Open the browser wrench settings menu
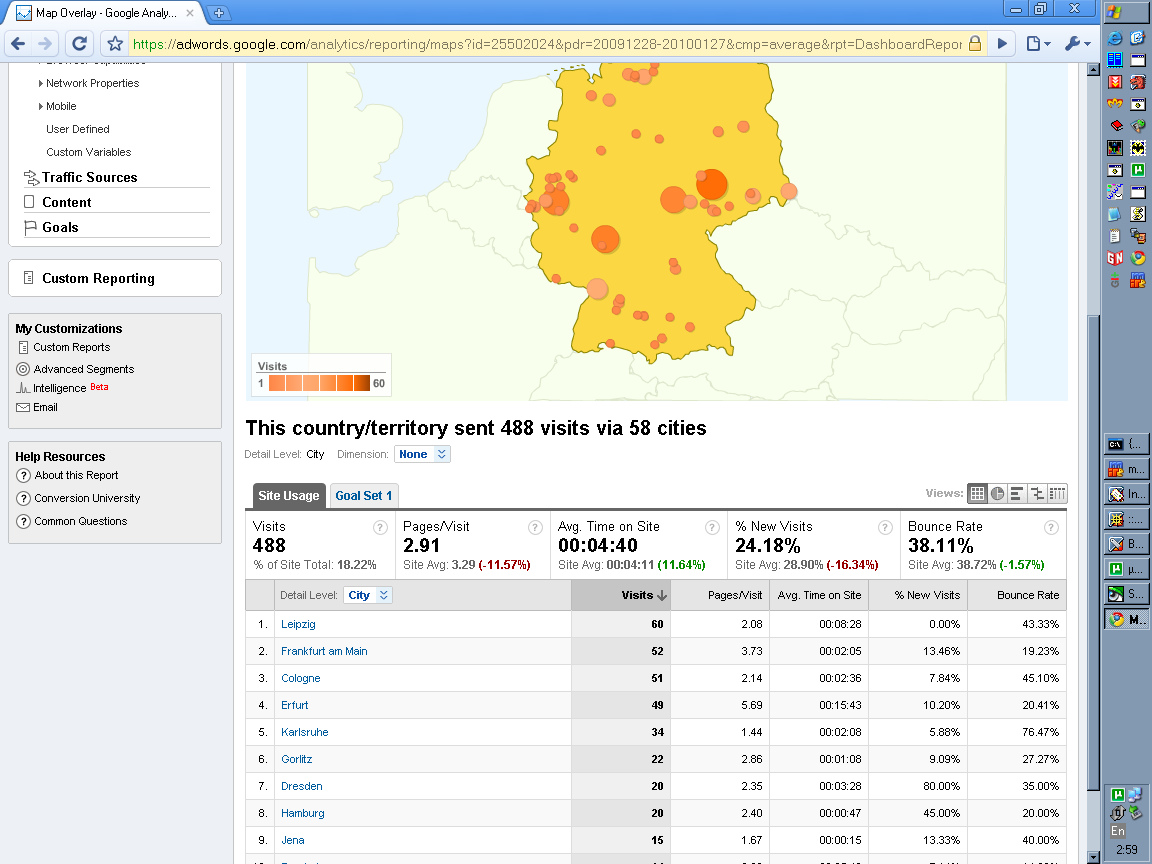 pos(1076,44)
